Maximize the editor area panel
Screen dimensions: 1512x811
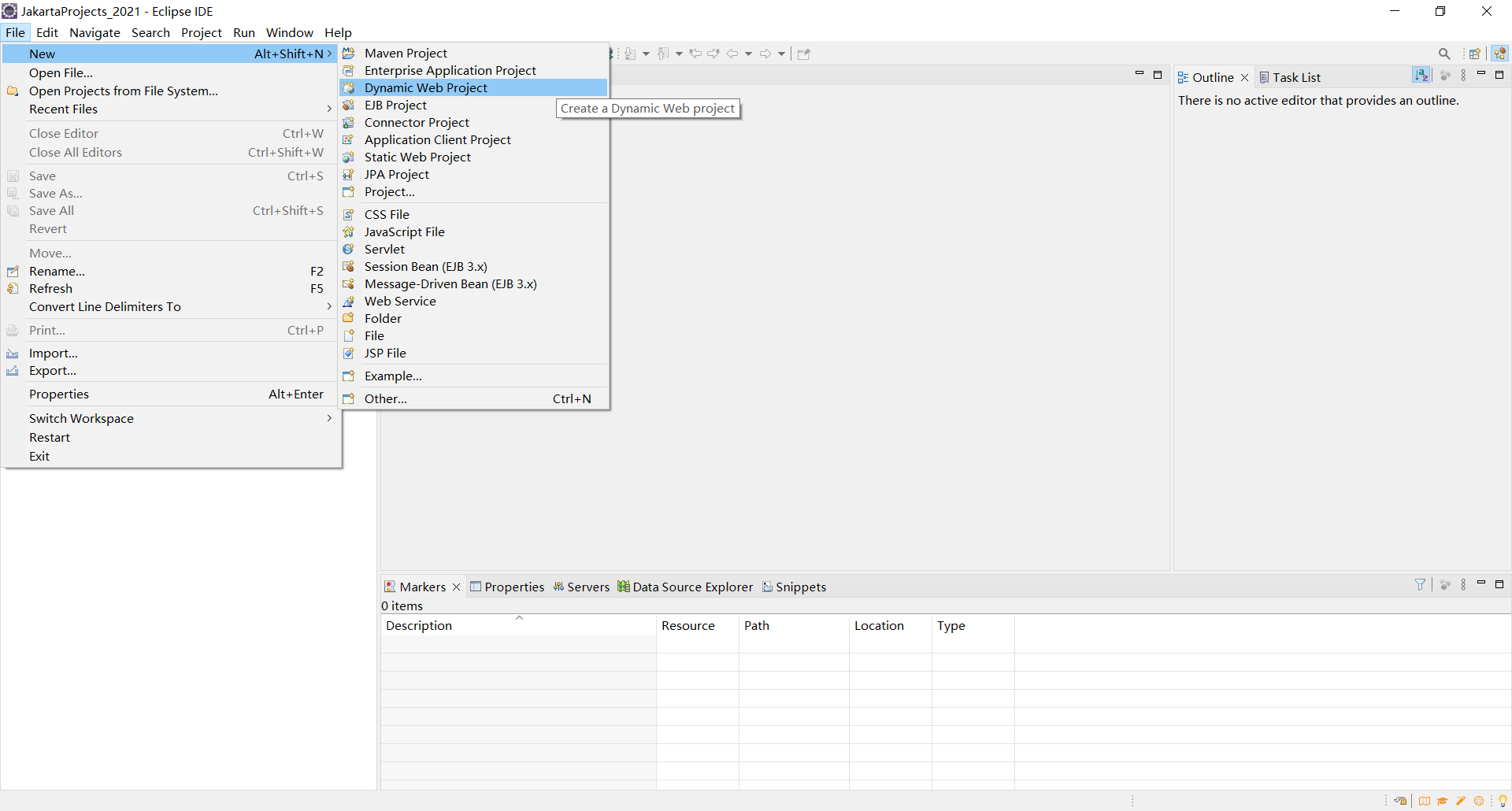coord(1158,75)
